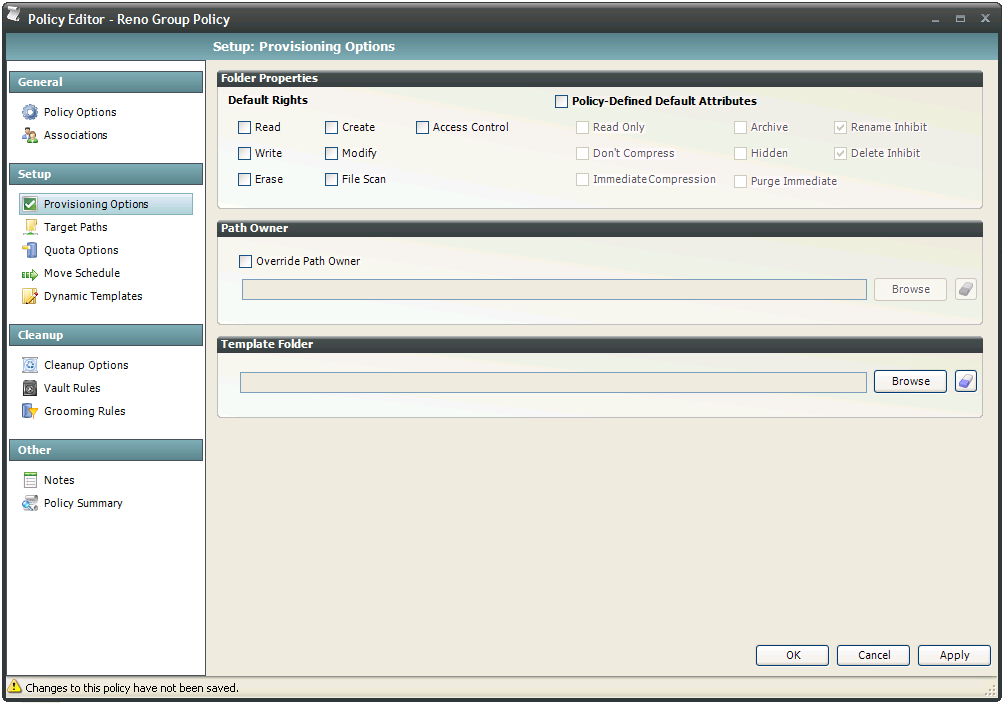Click the Grooming Rules icon
This screenshot has width=1003, height=703.
tap(30, 411)
